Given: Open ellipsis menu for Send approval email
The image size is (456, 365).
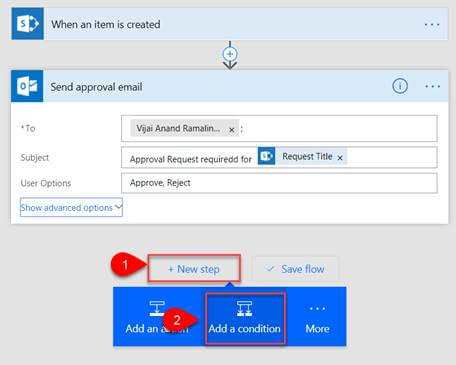Looking at the screenshot, I should 432,86.
